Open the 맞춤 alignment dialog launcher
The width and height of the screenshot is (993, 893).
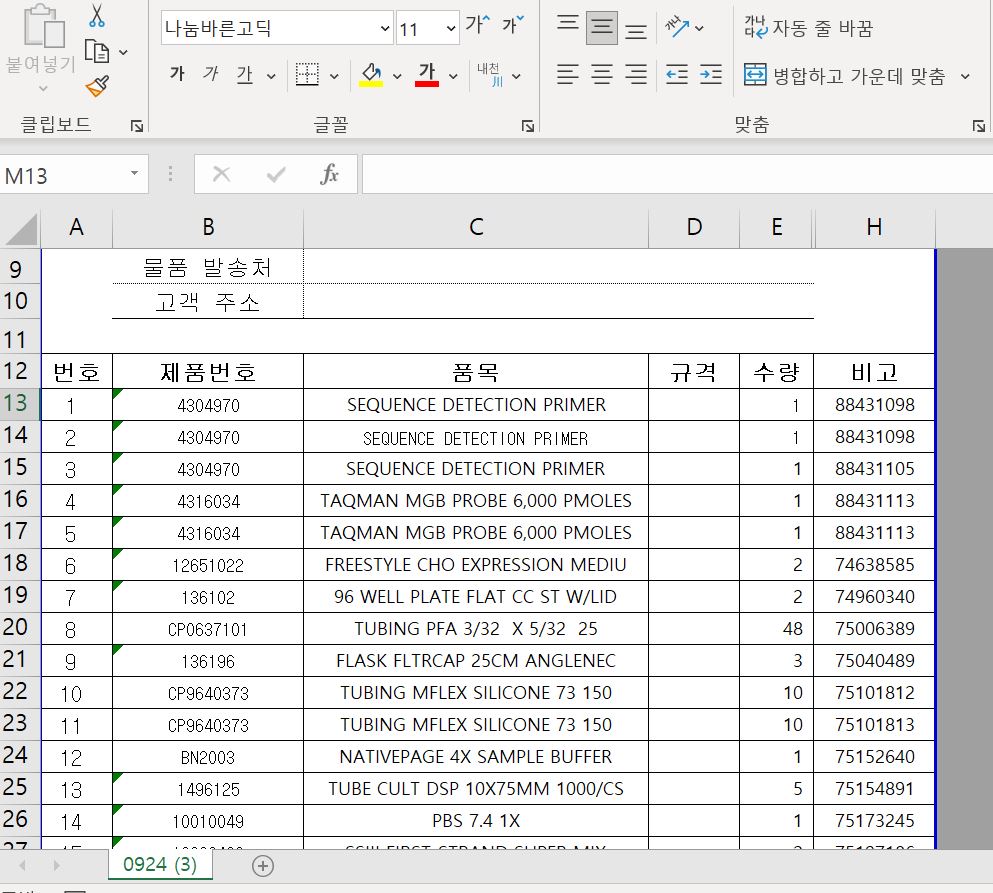(x=978, y=126)
